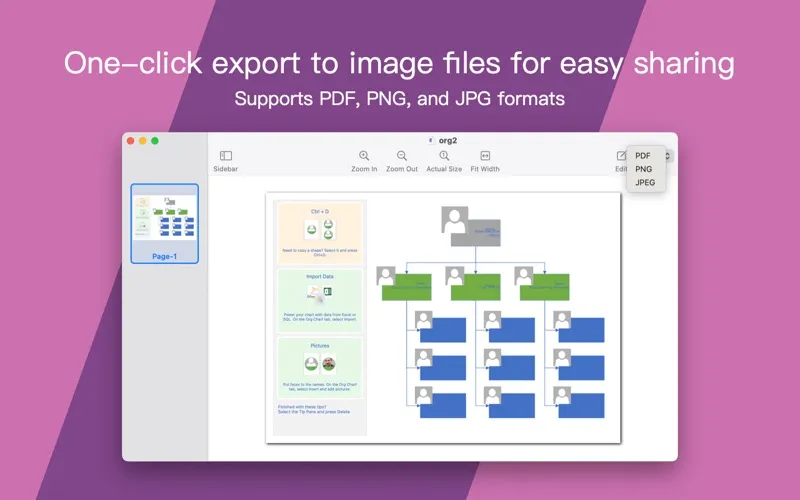Click the middle green manager box

pos(476,287)
